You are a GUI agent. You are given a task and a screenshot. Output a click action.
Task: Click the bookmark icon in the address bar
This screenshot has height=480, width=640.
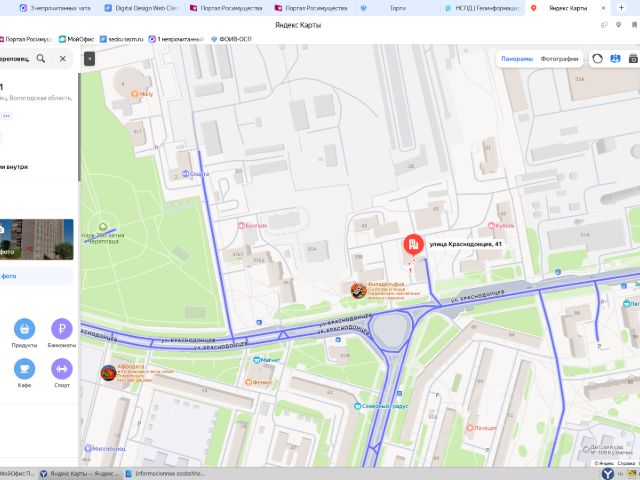[635, 25]
